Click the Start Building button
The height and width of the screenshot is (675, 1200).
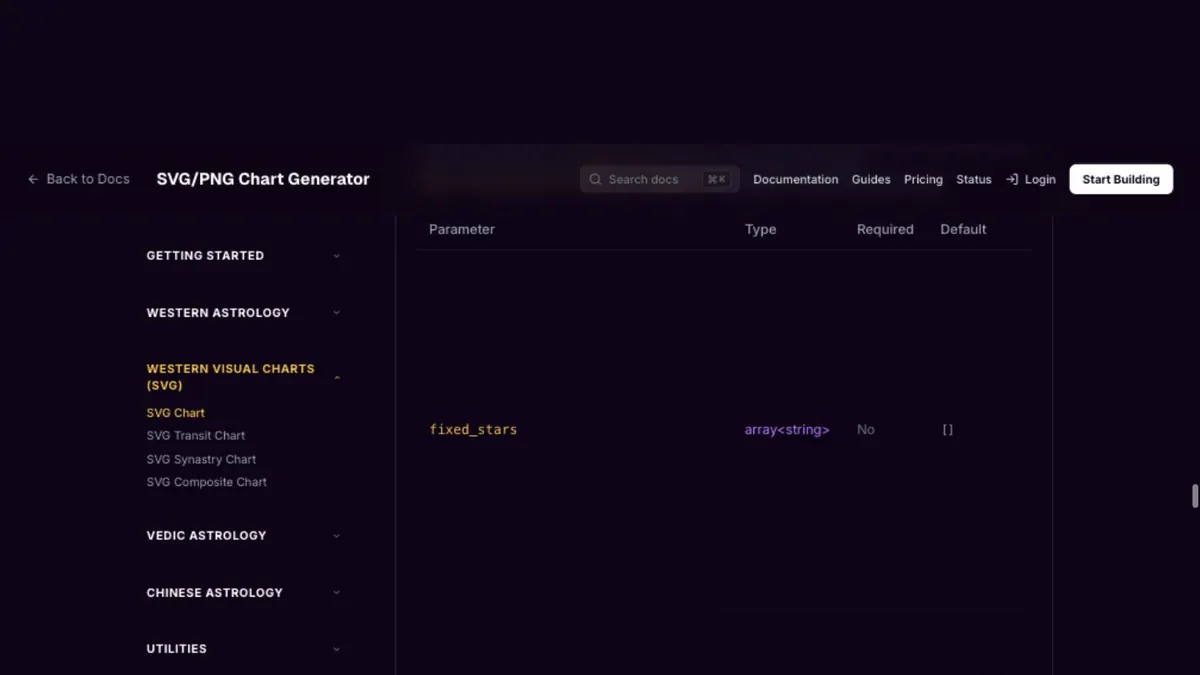pyautogui.click(x=1121, y=179)
